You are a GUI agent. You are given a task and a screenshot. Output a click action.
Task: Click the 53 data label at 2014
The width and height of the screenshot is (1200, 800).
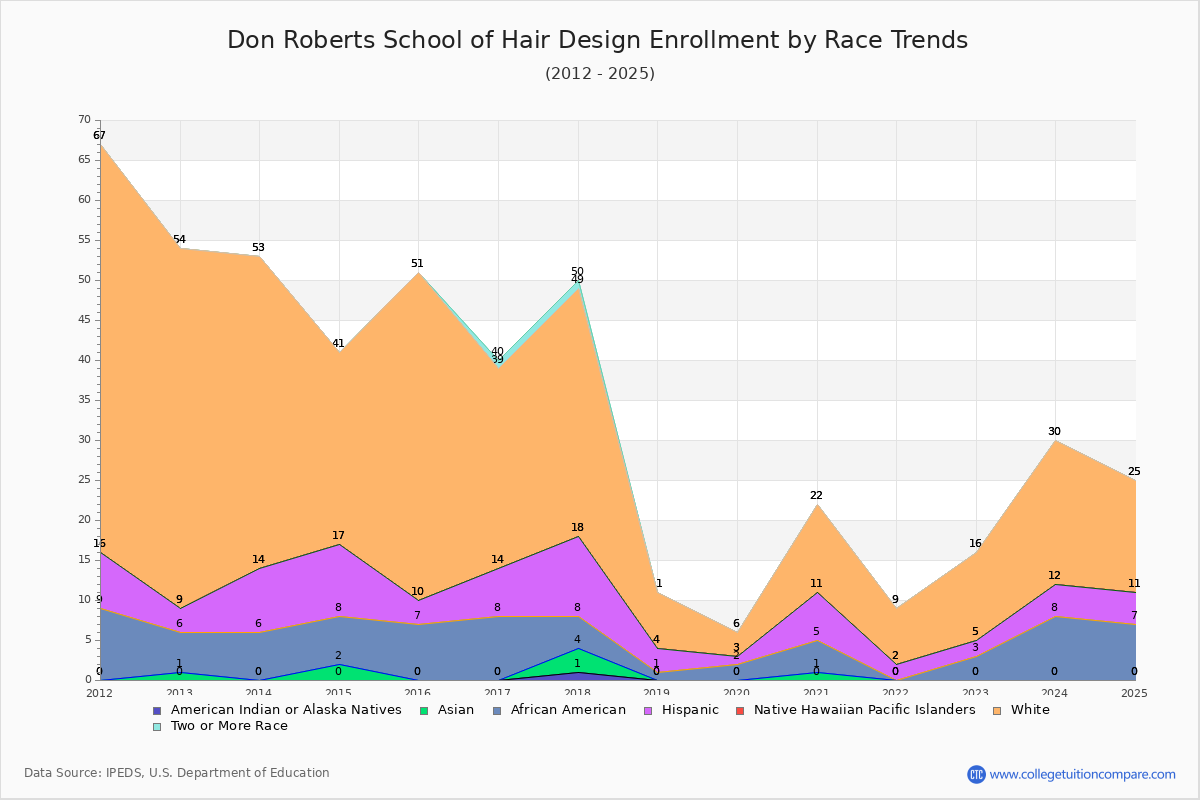pyautogui.click(x=258, y=247)
